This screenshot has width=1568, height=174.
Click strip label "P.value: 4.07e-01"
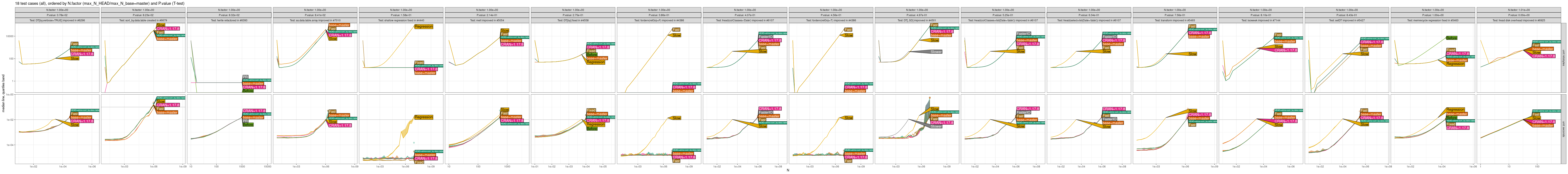(745, 15)
